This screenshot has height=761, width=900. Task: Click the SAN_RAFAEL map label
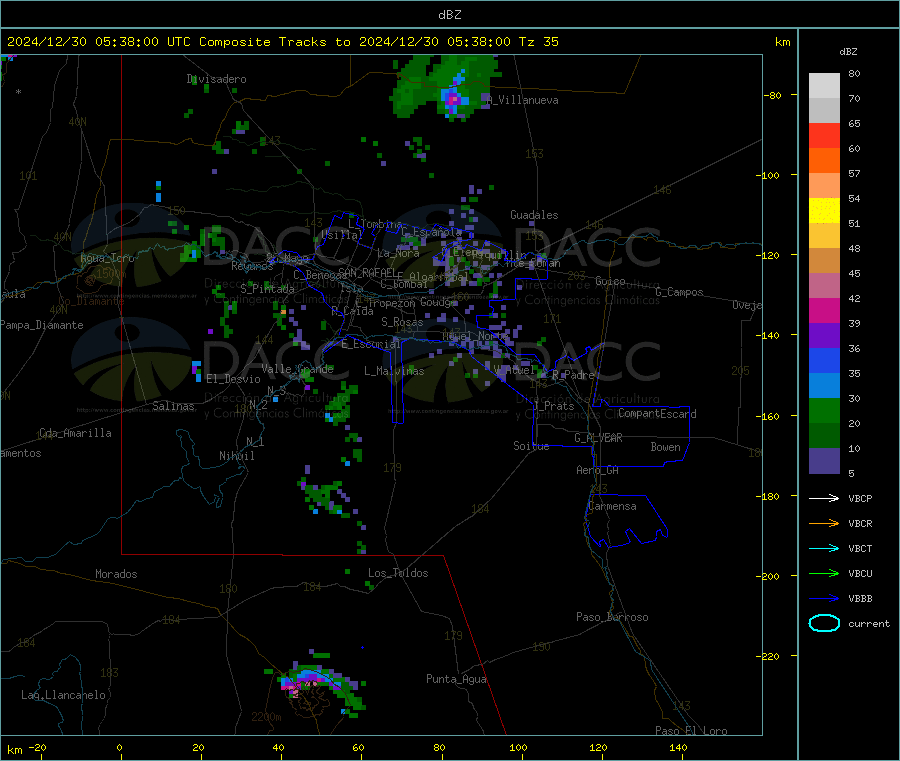pos(367,273)
